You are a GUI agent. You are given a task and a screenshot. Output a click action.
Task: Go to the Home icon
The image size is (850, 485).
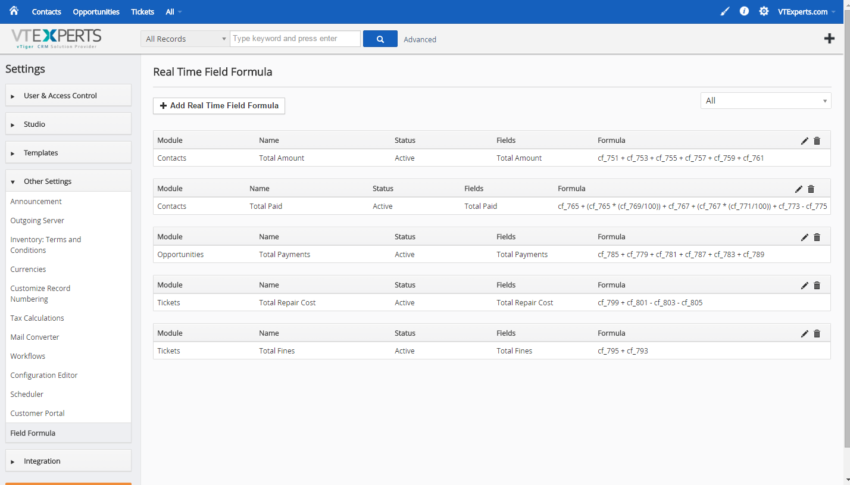click(14, 11)
